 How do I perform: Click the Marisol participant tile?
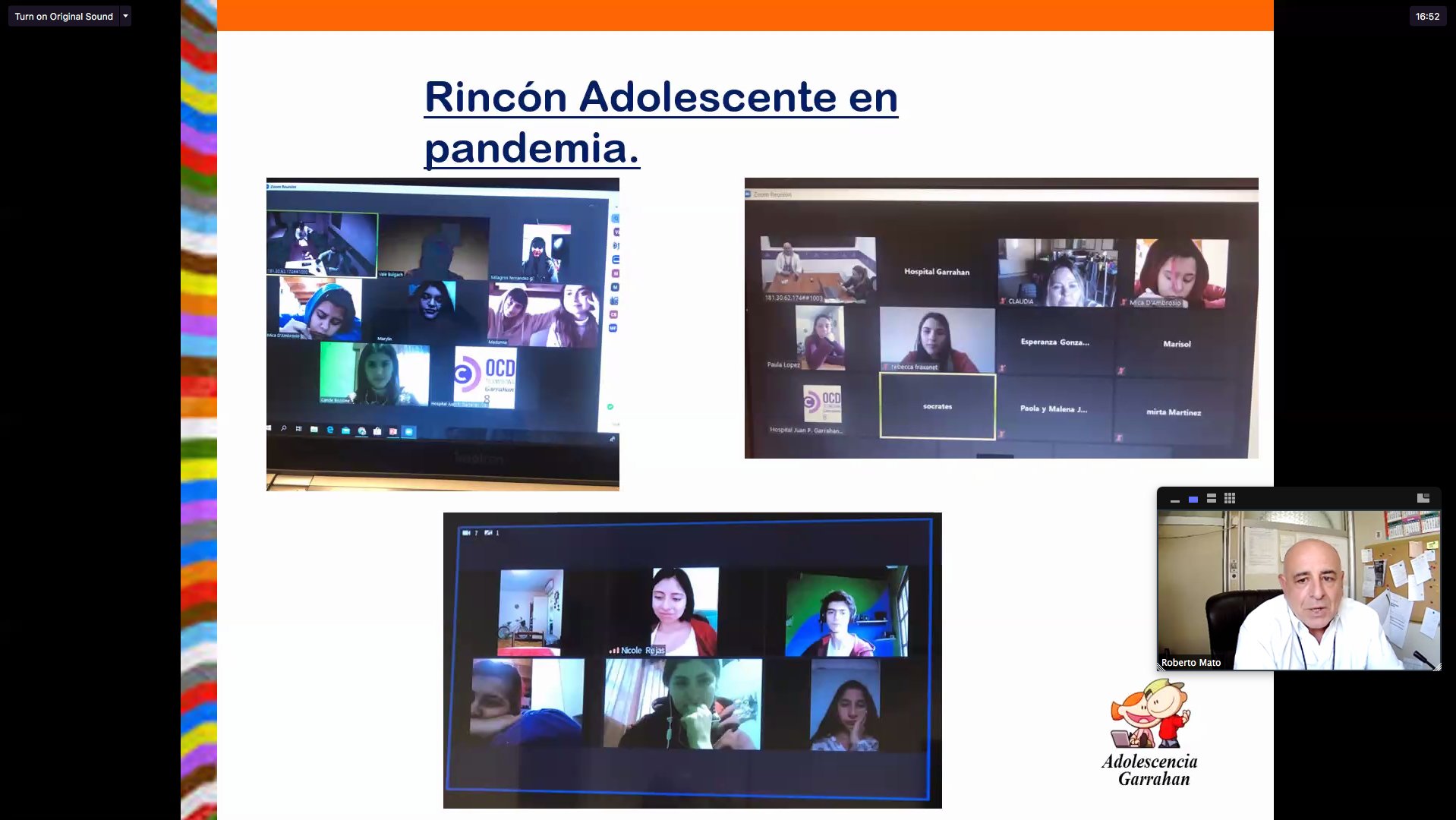coord(1177,344)
